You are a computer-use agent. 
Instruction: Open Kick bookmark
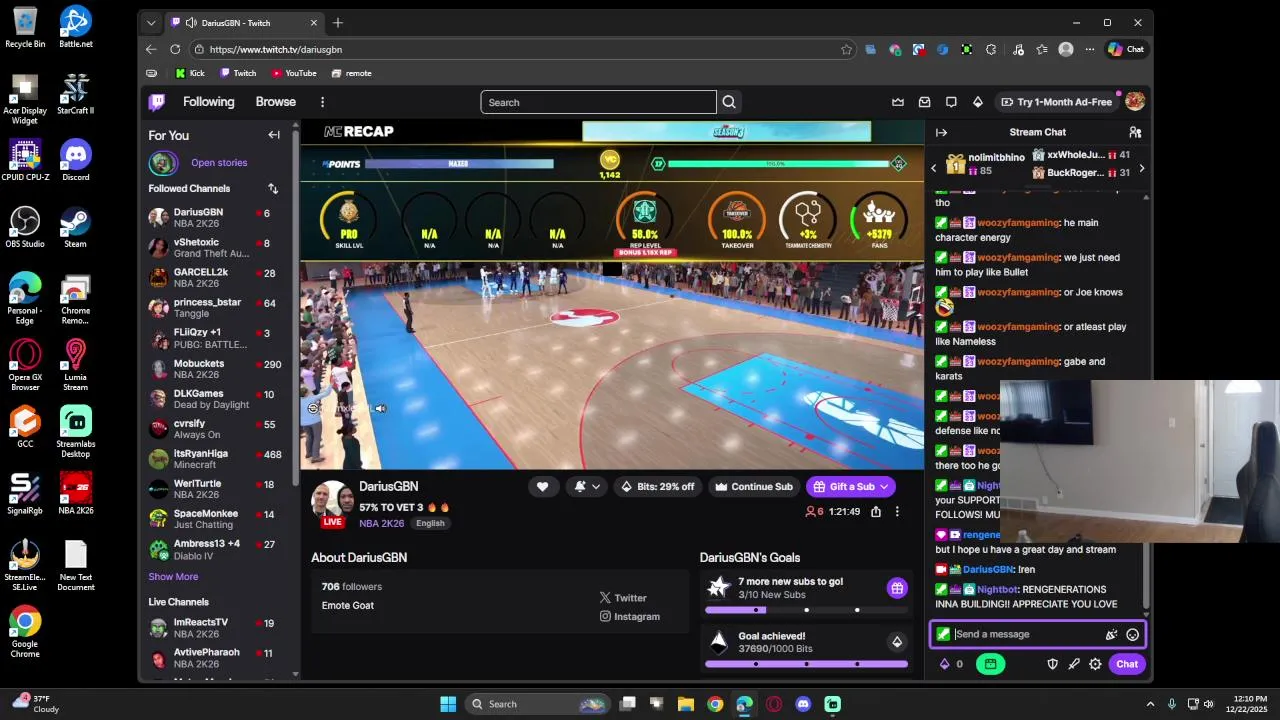190,73
